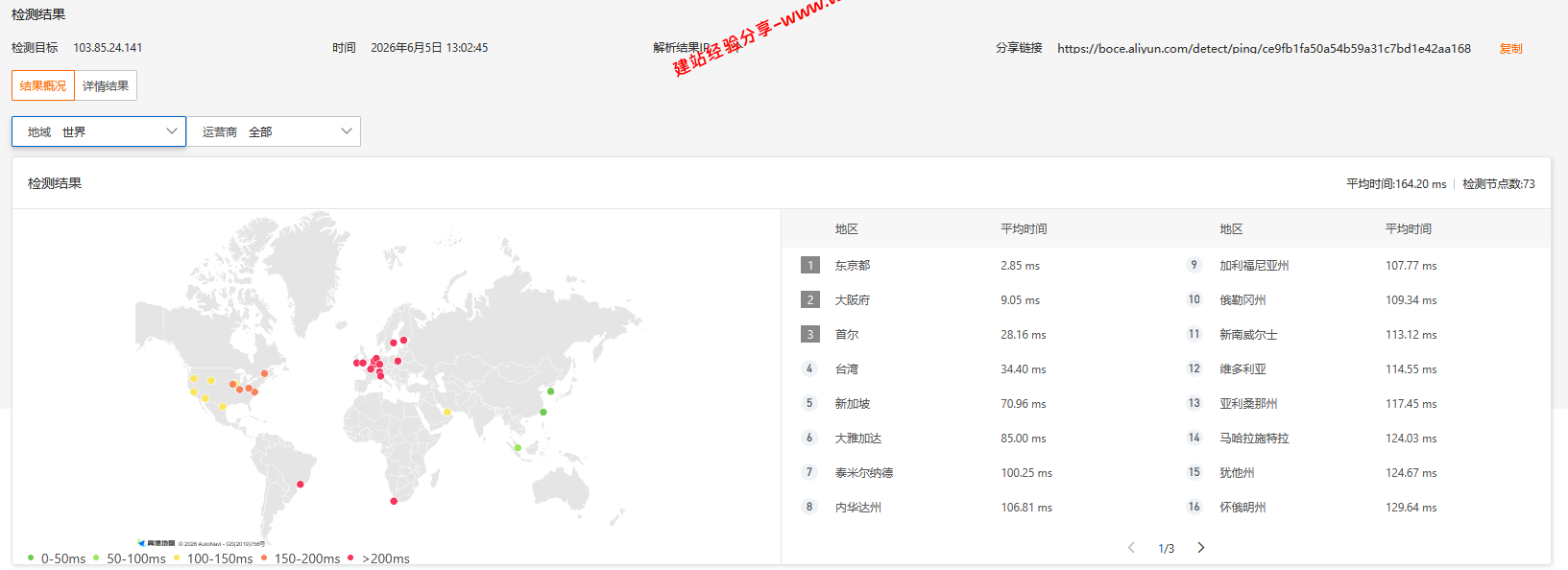Screen dimensions: 1568x570
Task: Click the 150-200ms orange legend dot
Action: tap(264, 558)
